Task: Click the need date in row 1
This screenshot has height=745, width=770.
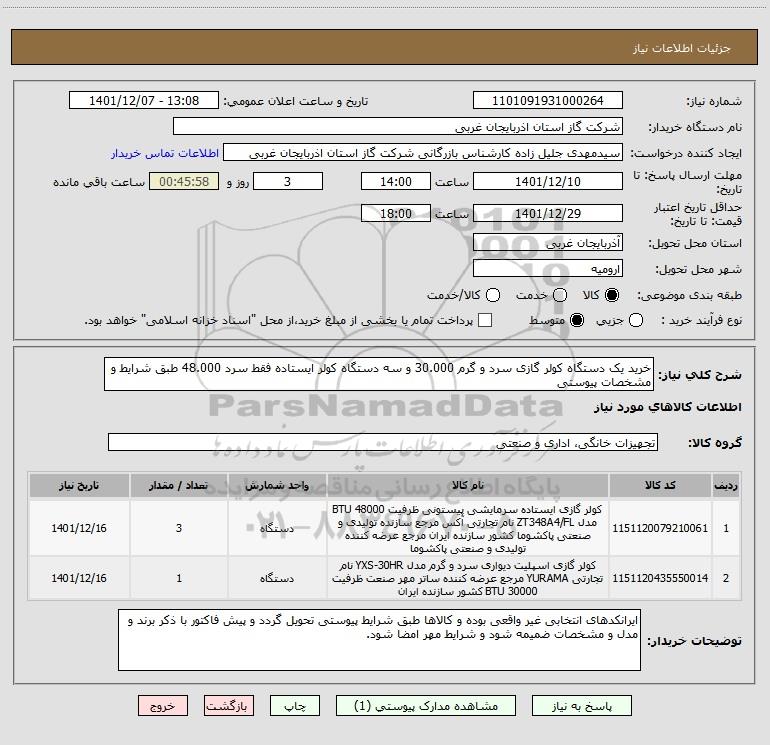Action: 79,528
